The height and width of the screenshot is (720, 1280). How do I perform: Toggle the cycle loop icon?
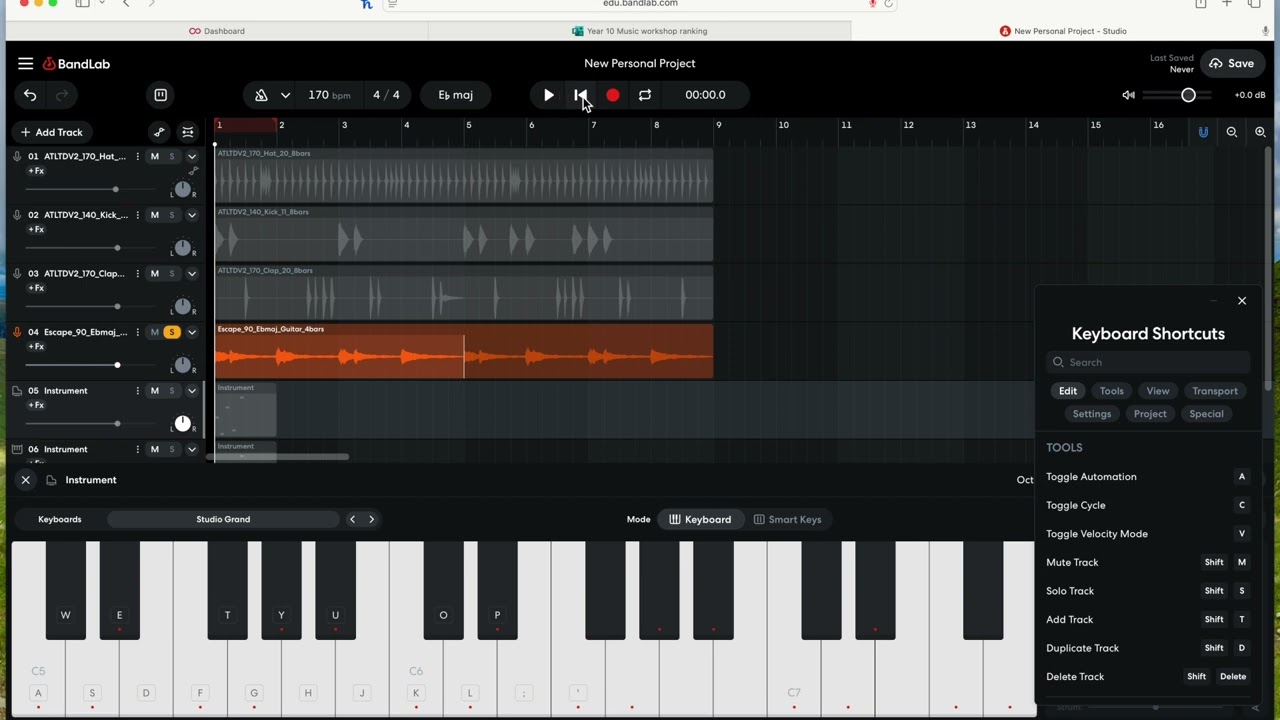[x=645, y=95]
